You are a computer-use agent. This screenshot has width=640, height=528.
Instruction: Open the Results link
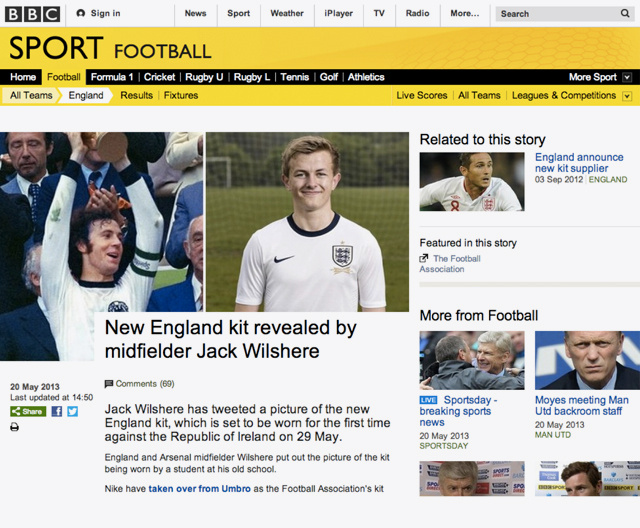(136, 95)
